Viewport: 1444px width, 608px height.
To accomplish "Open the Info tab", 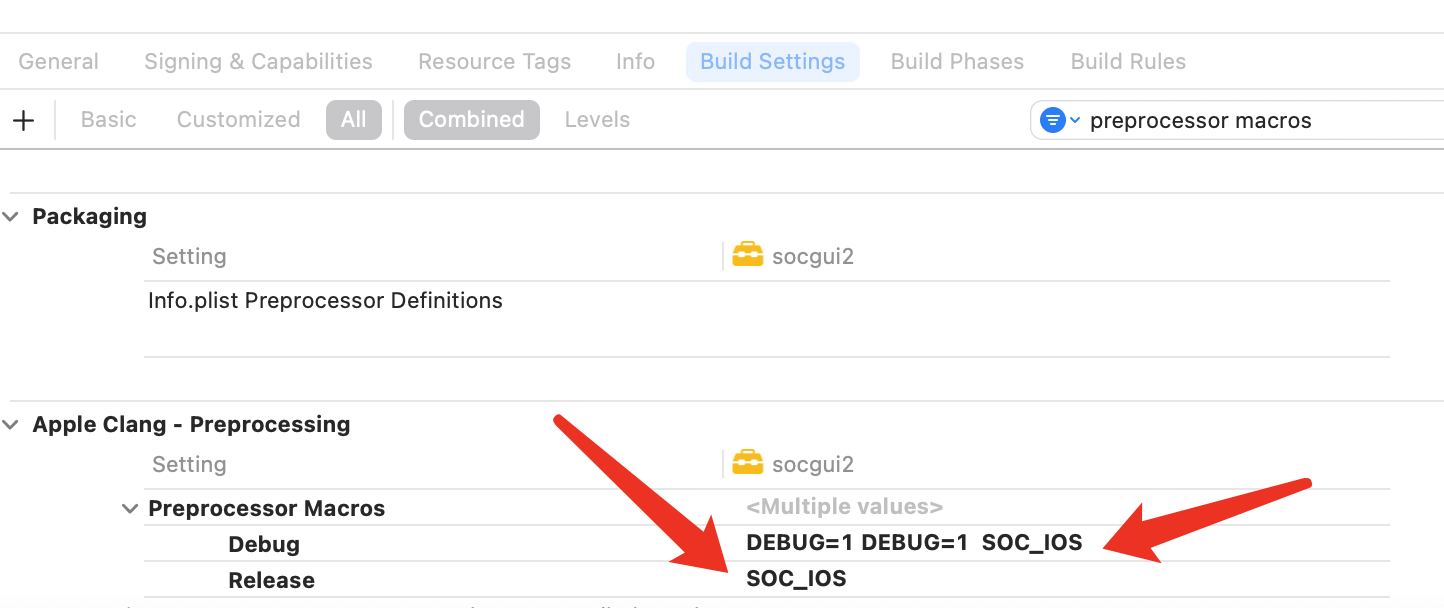I will [x=635, y=62].
